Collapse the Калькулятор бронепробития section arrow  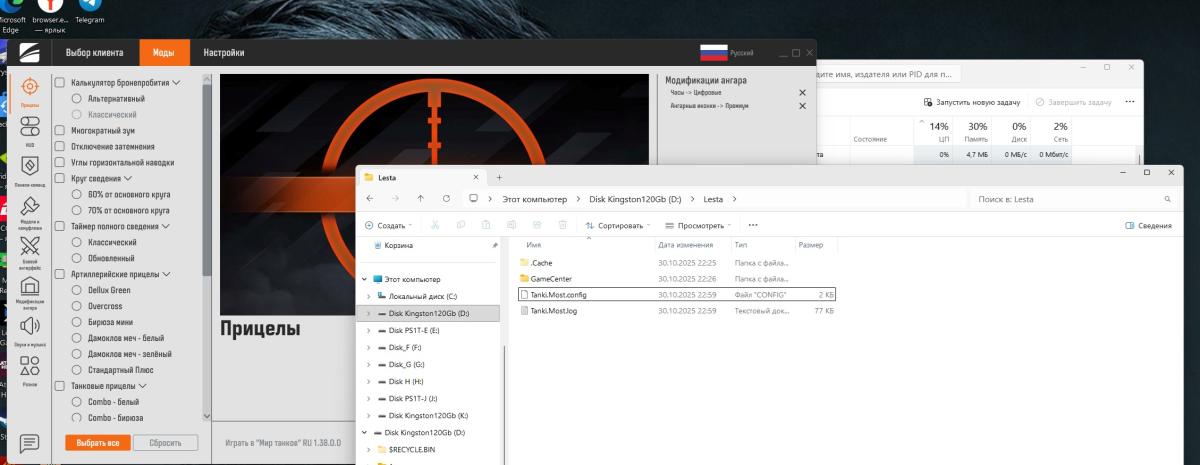(177, 83)
